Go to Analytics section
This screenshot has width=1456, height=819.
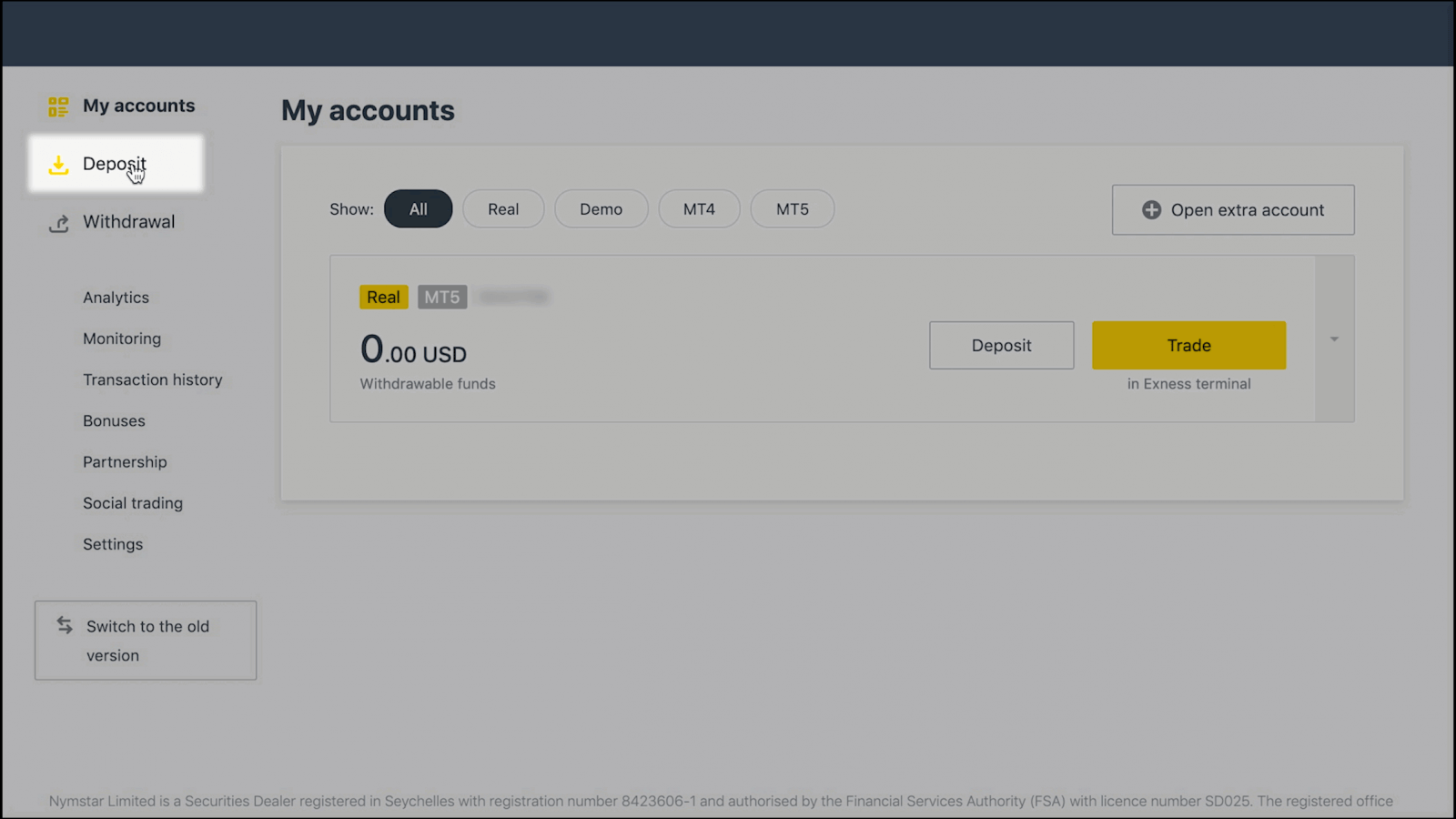point(116,298)
